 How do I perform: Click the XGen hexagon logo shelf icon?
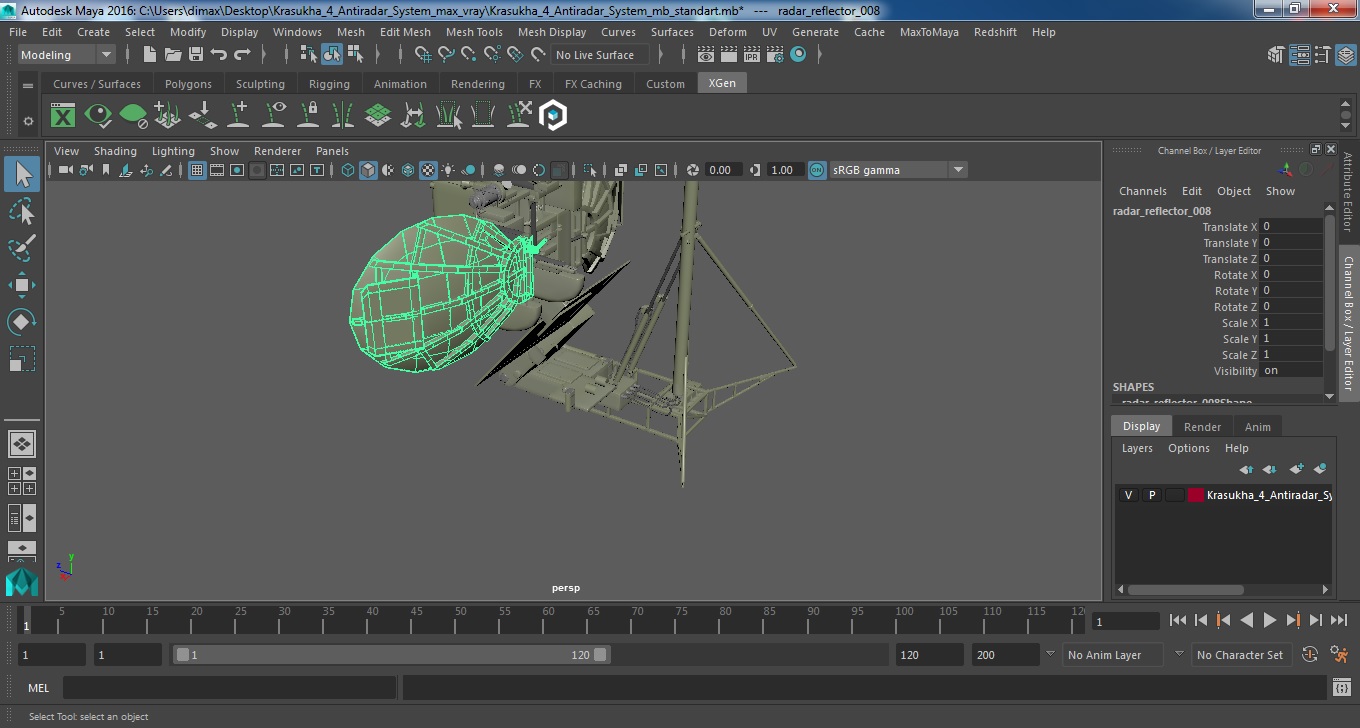[x=553, y=116]
